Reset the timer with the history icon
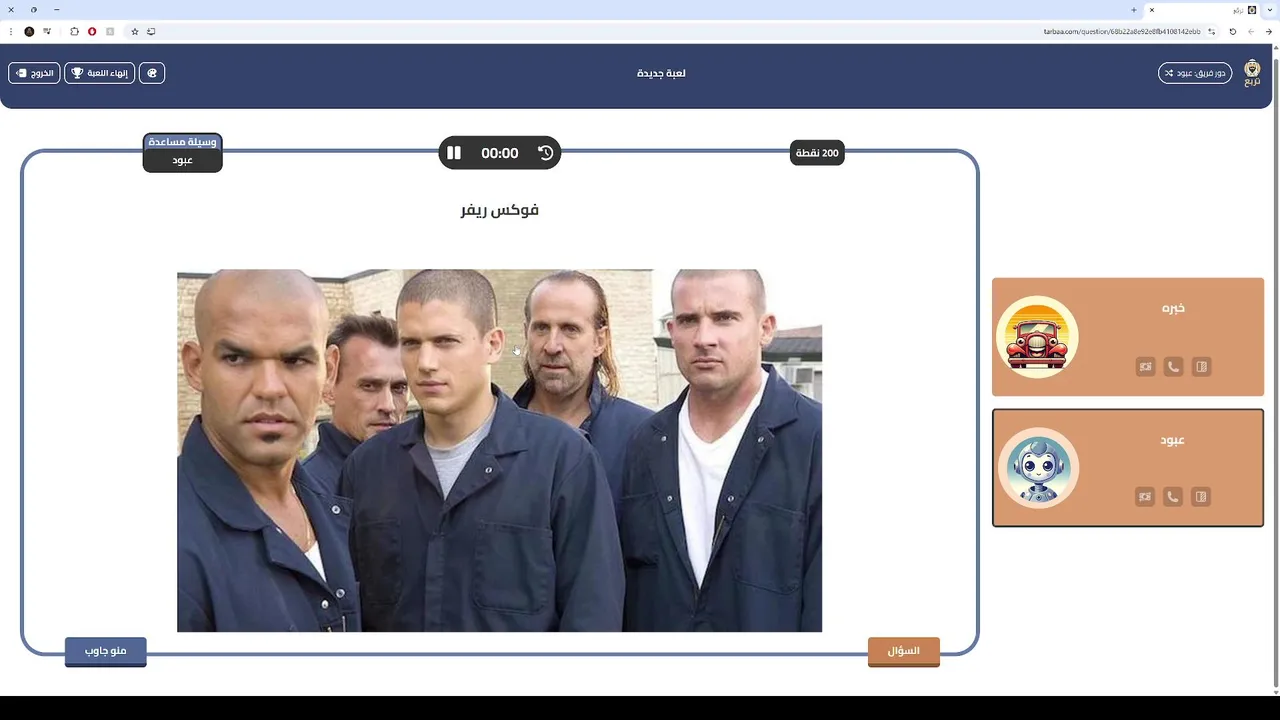The width and height of the screenshot is (1280, 720). [x=545, y=153]
